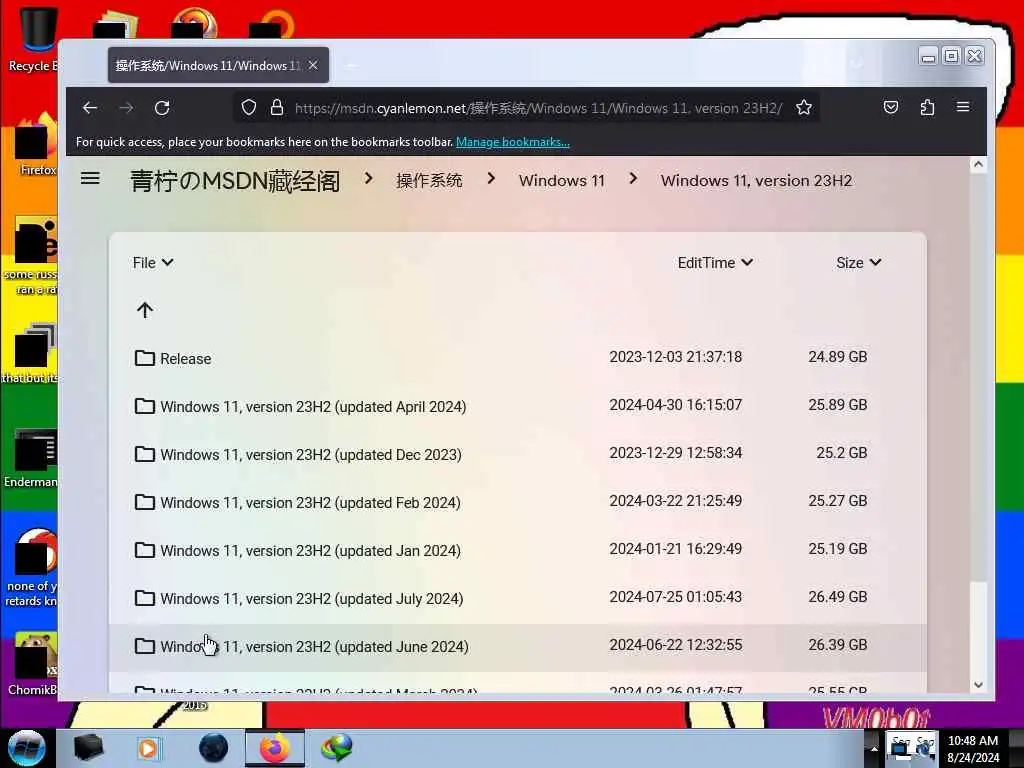Reload the page with the refresh icon
Image resolution: width=1024 pixels, height=768 pixels.
[x=162, y=108]
